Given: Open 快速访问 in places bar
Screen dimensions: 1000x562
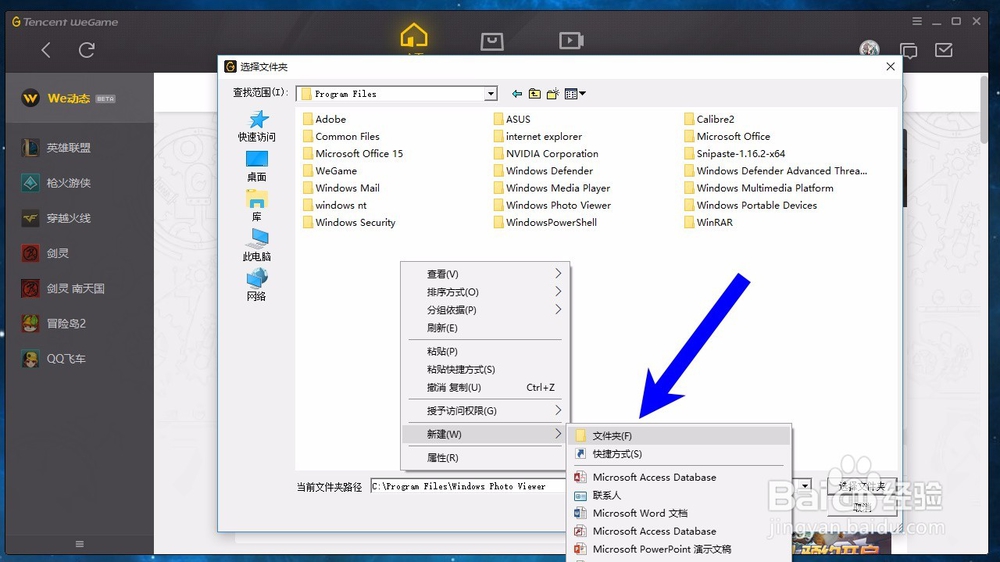Looking at the screenshot, I should 257,126.
